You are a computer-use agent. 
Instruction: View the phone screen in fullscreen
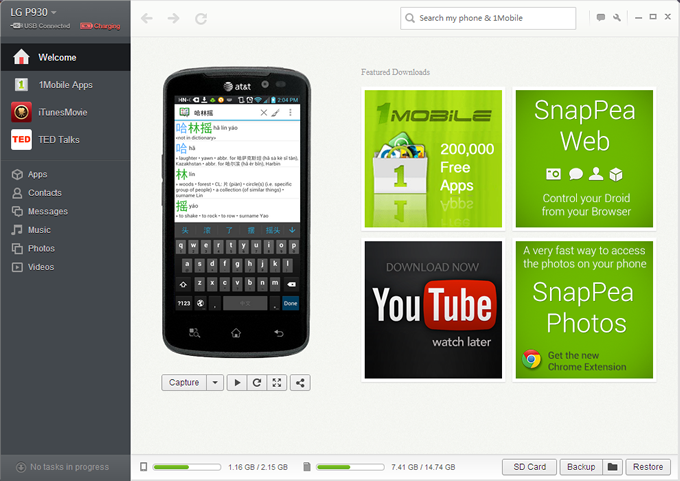(277, 383)
